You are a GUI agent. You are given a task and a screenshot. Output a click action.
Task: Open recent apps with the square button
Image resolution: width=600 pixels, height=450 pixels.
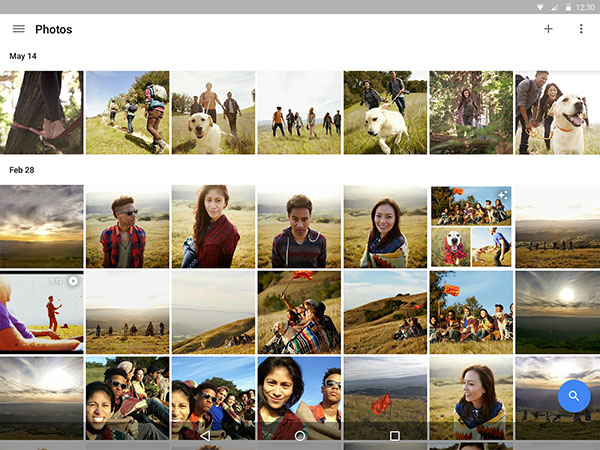(x=394, y=436)
